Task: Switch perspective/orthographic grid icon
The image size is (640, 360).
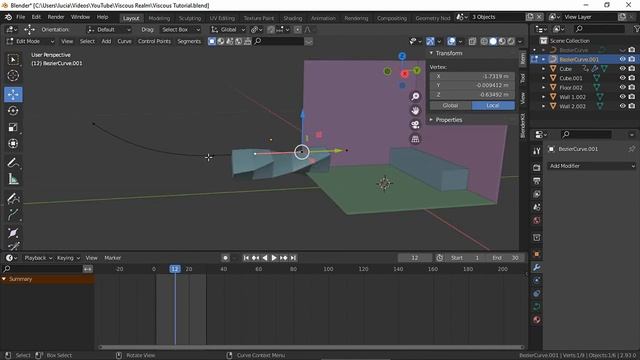Action: coord(415,139)
